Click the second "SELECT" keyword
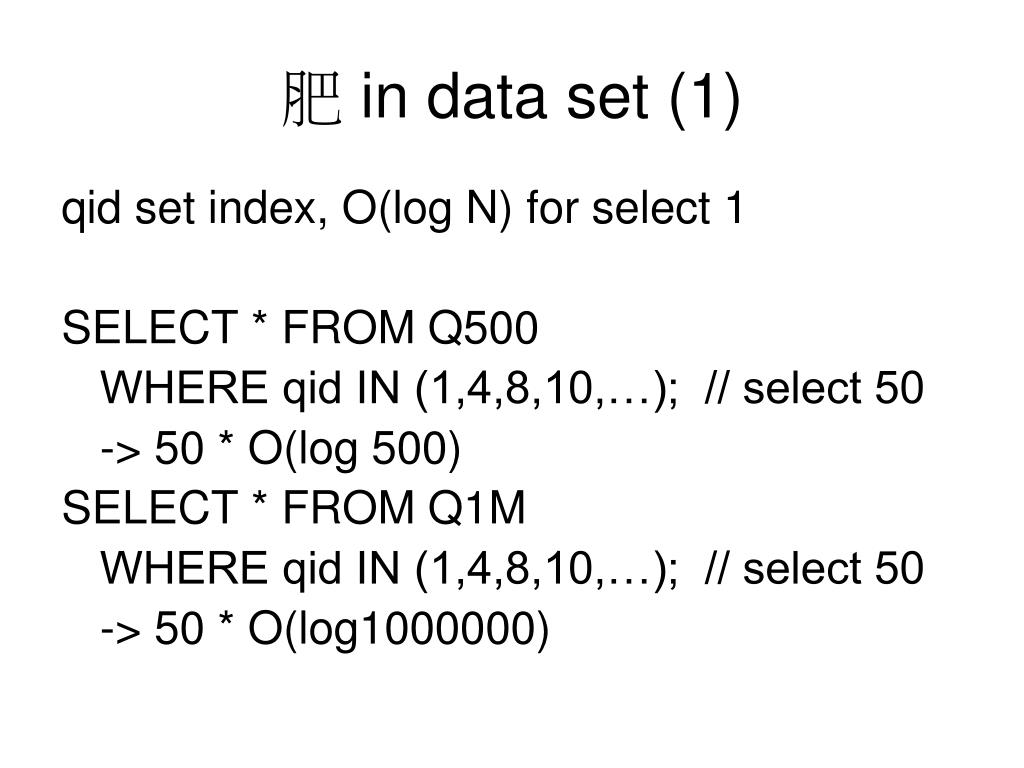 pyautogui.click(x=150, y=507)
